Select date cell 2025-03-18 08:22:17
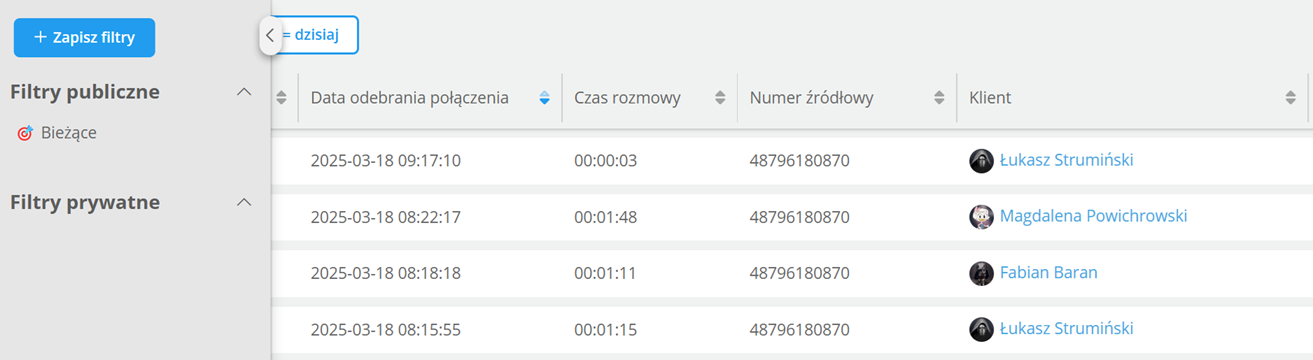This screenshot has height=360, width=1313. [386, 216]
